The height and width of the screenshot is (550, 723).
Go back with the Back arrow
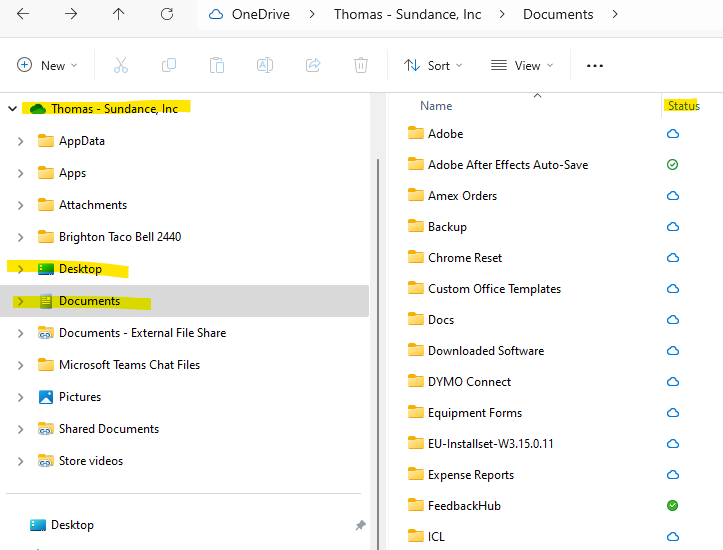point(23,14)
